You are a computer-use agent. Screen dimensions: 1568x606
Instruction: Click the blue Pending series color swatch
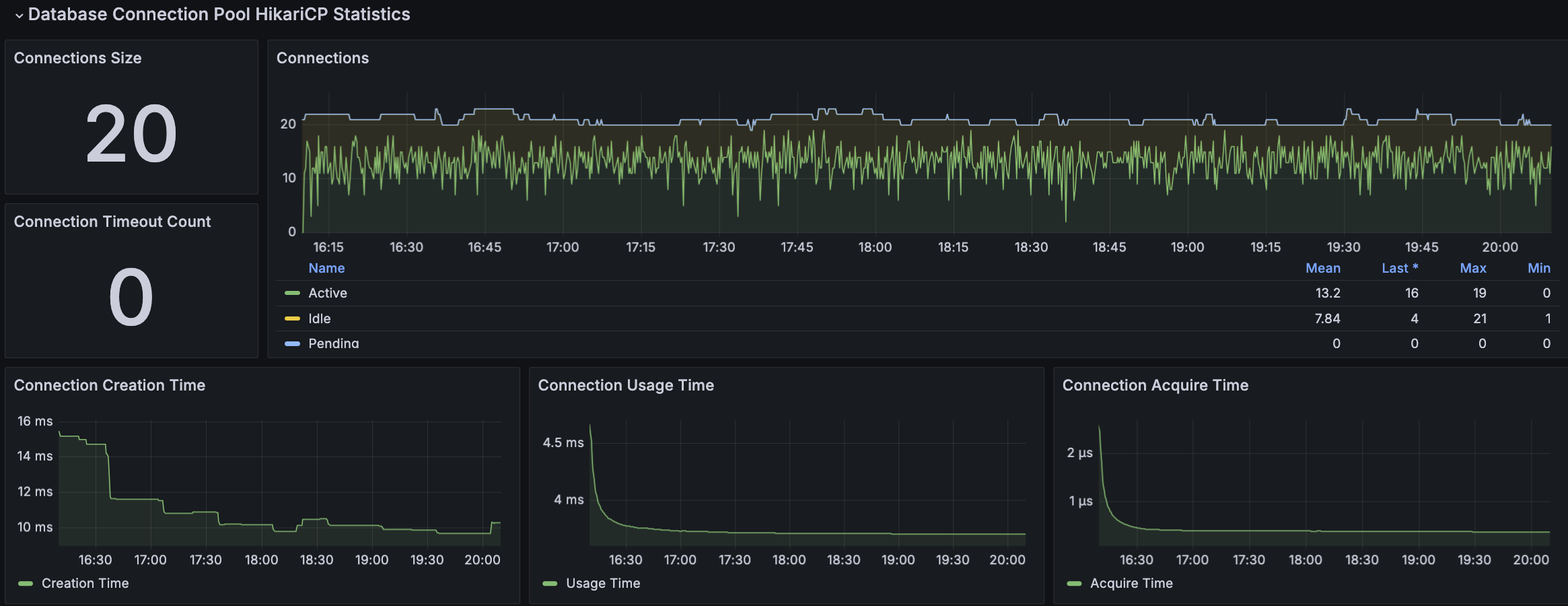coord(292,343)
